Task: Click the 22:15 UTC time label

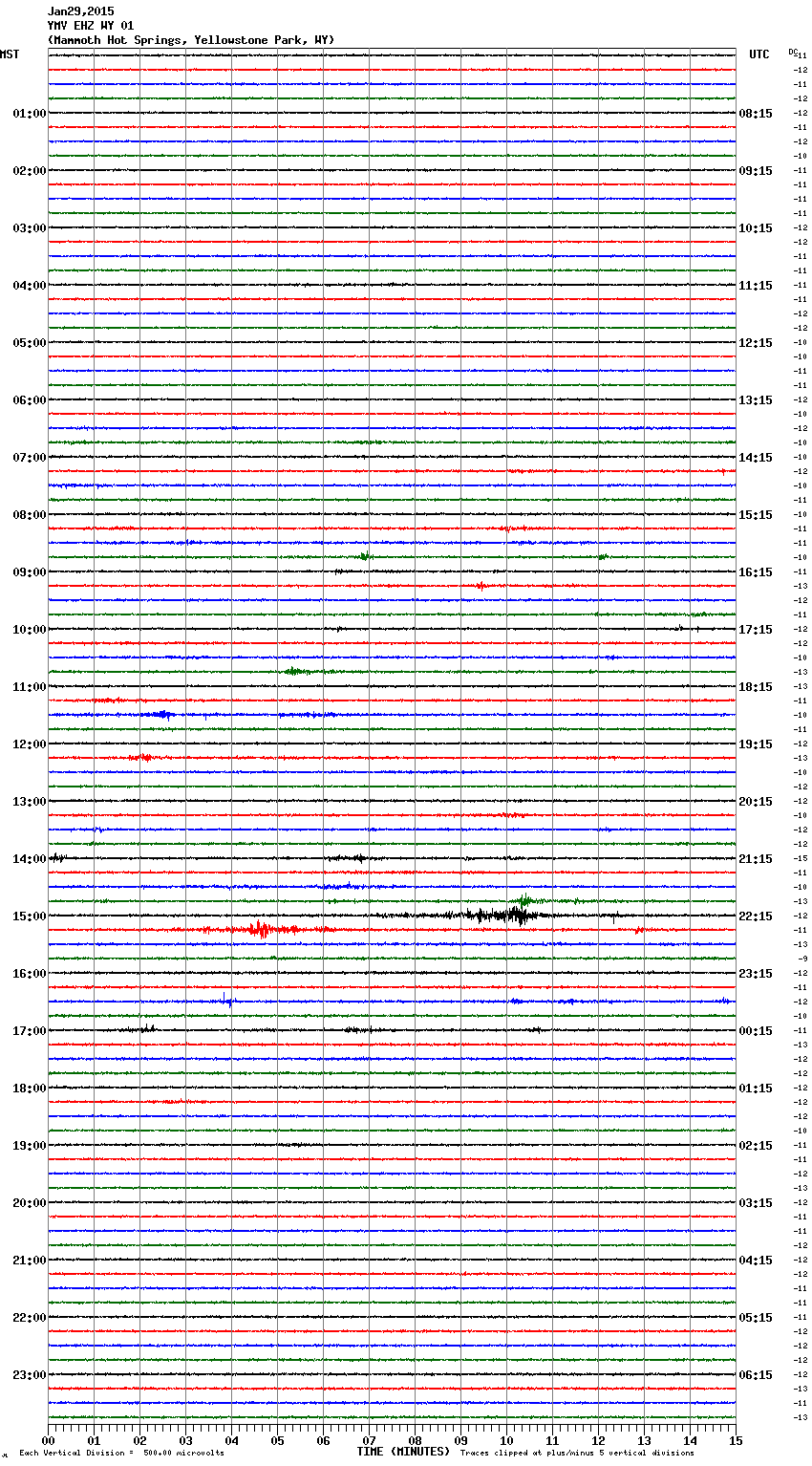Action: [x=756, y=916]
